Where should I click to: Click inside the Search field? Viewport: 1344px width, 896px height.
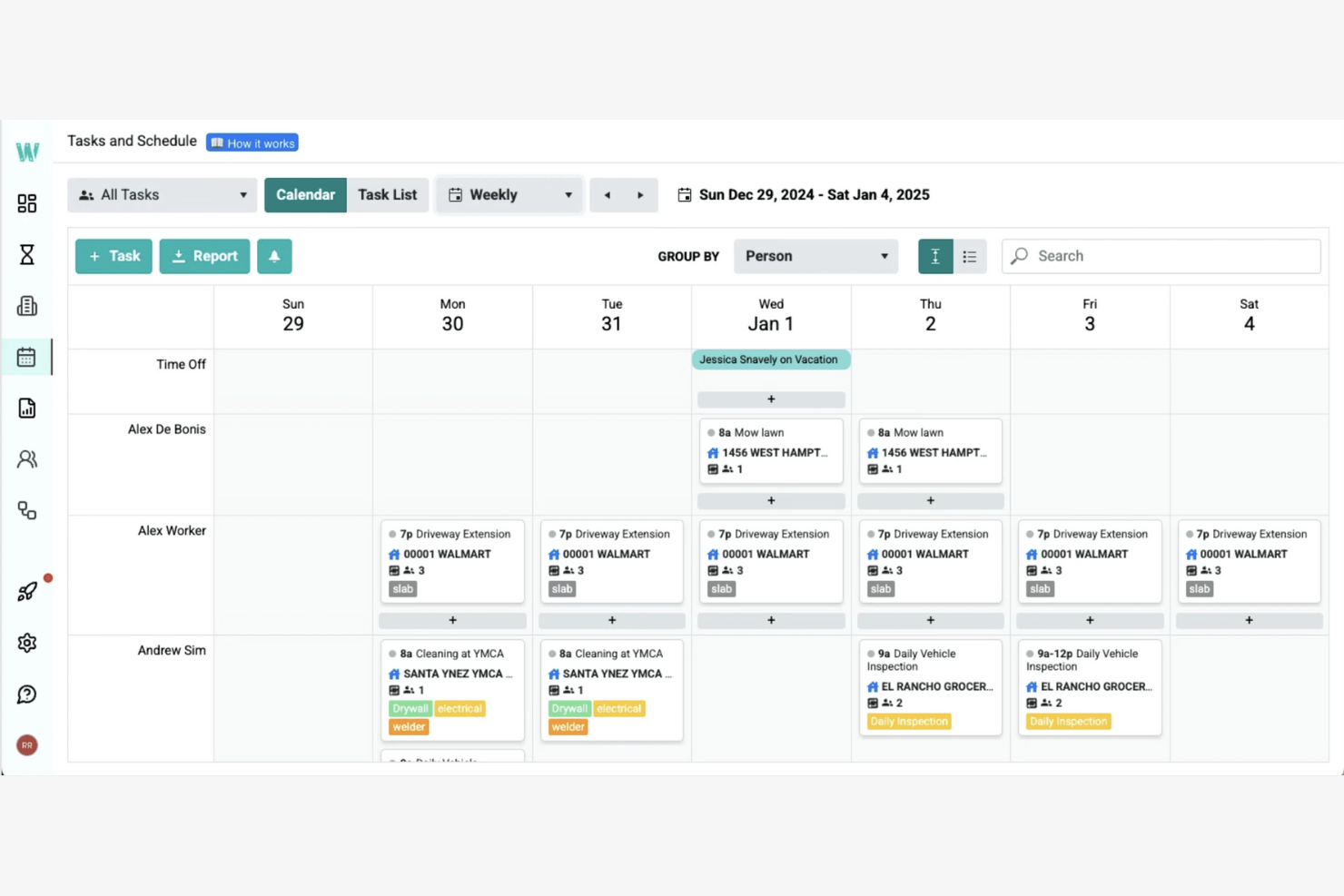[1161, 256]
